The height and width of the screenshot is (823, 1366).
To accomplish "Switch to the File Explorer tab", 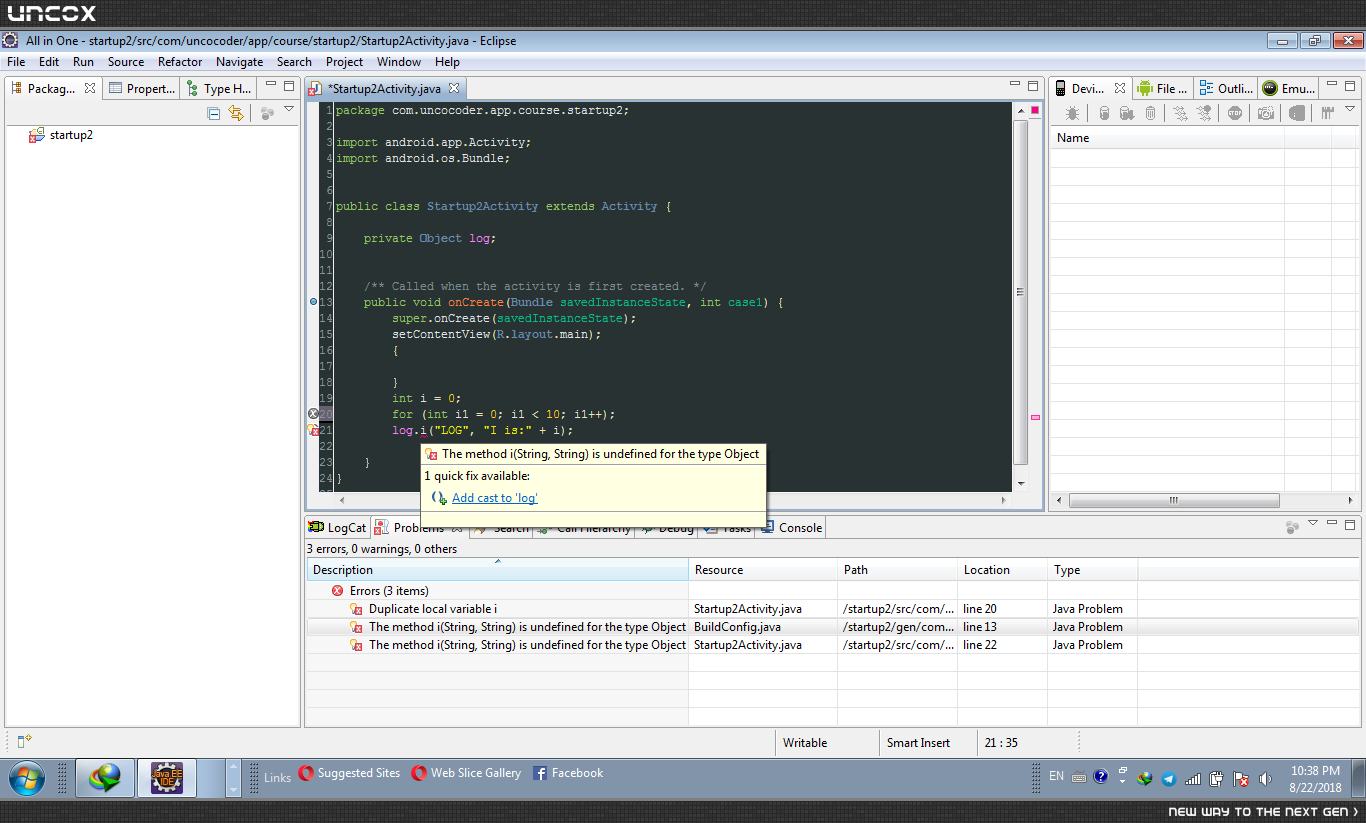I will (x=1163, y=88).
